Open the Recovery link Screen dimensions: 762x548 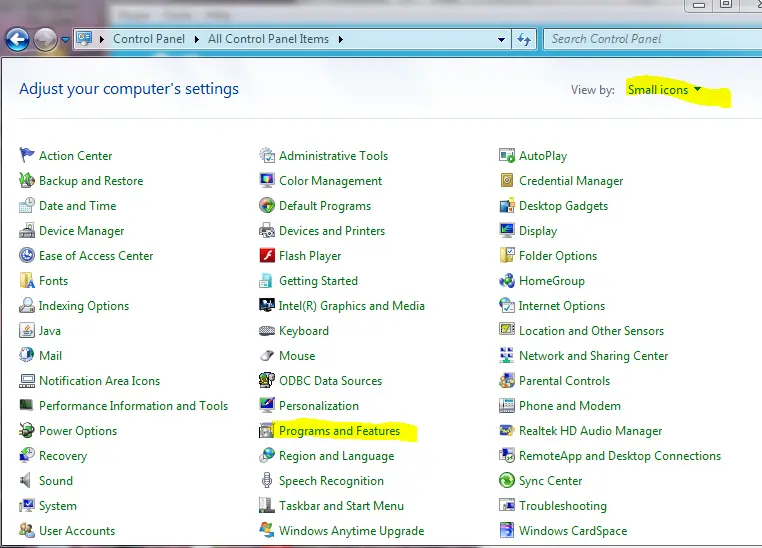(63, 456)
